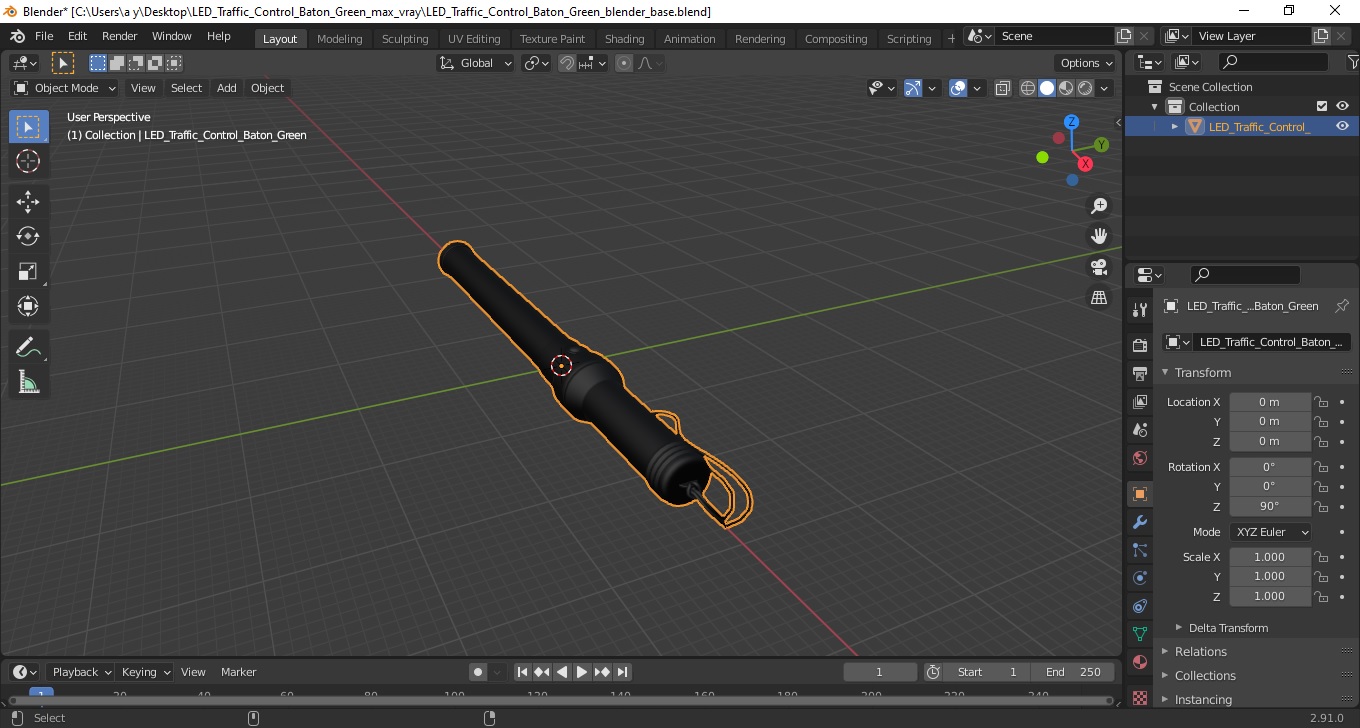Switch orthographic/perspective grid icon
Screen dimensions: 1360x728
pos(1099,298)
